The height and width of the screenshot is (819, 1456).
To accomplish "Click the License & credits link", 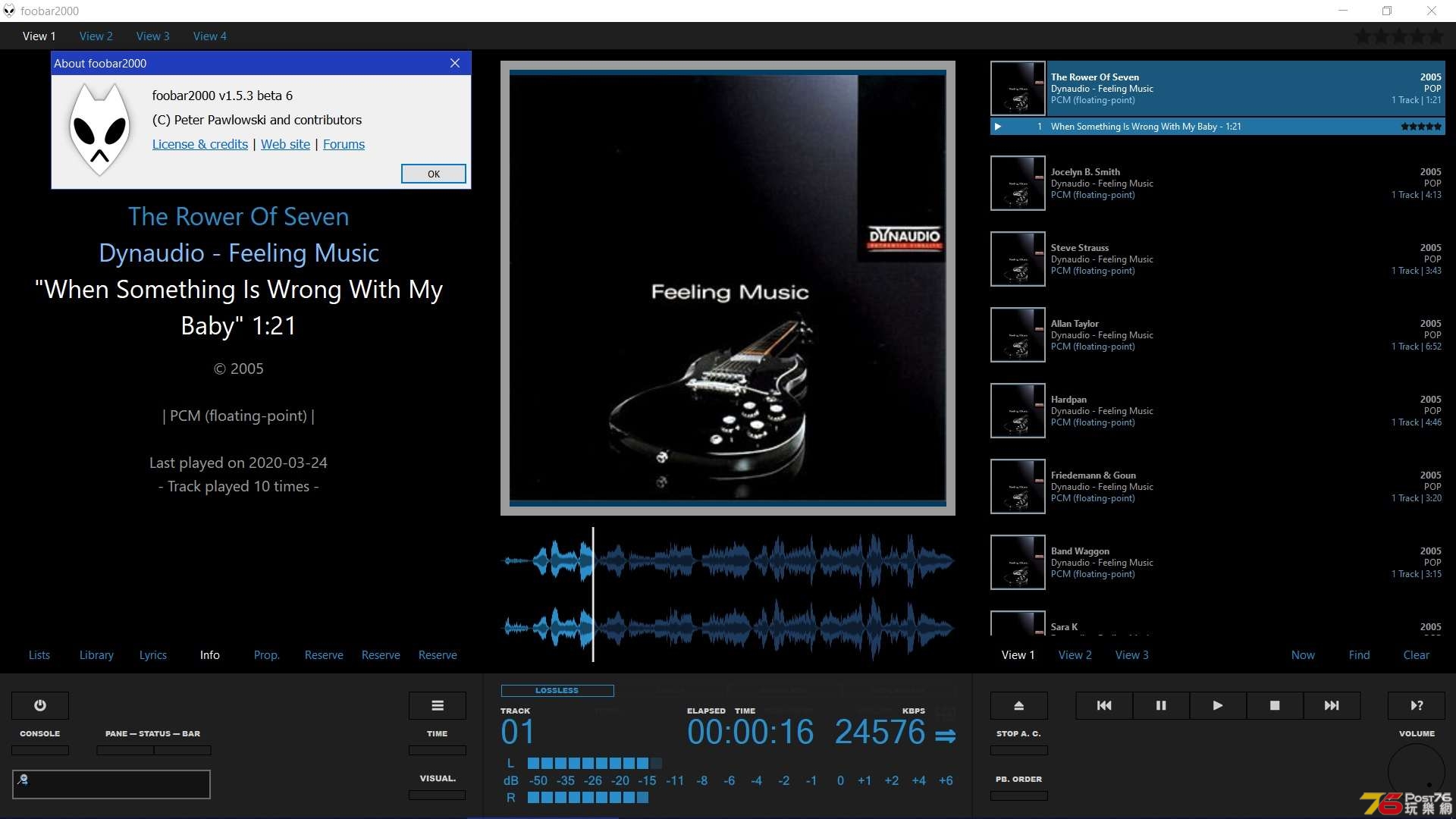I will [x=199, y=144].
